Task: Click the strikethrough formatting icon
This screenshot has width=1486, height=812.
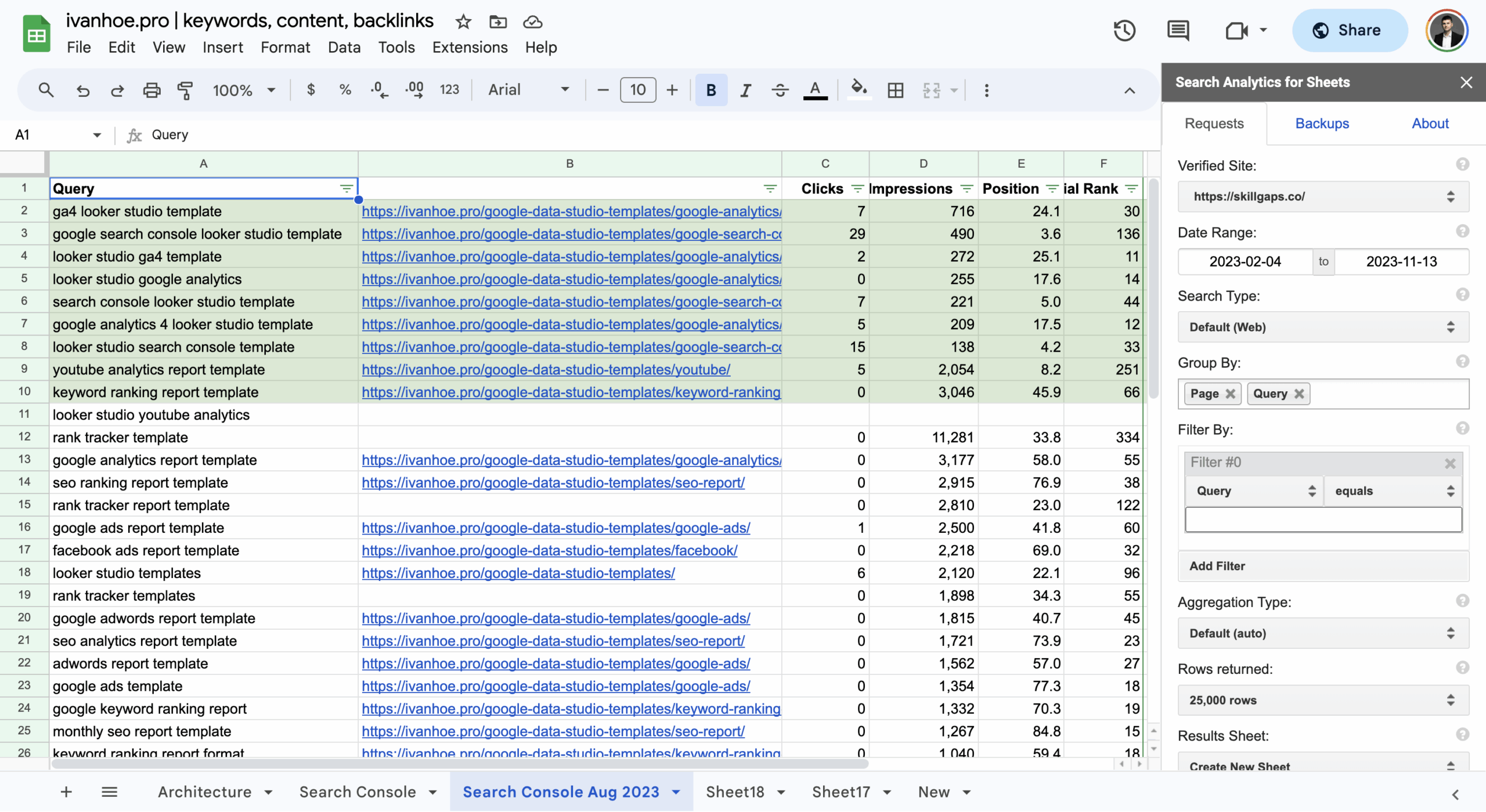Action: (x=780, y=90)
